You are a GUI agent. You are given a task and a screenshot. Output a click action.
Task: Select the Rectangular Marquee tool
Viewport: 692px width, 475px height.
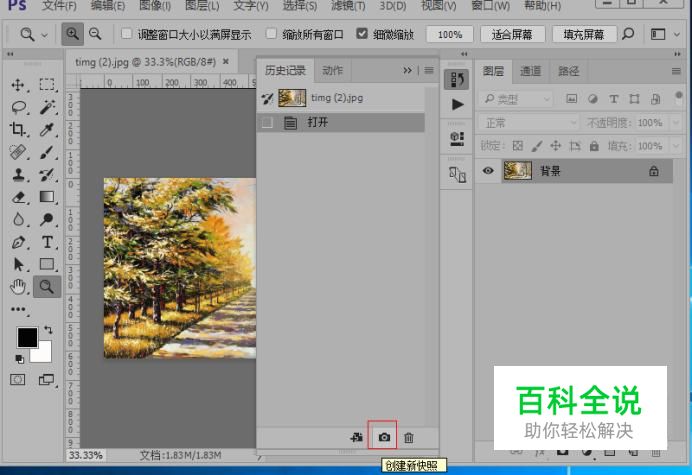point(47,84)
